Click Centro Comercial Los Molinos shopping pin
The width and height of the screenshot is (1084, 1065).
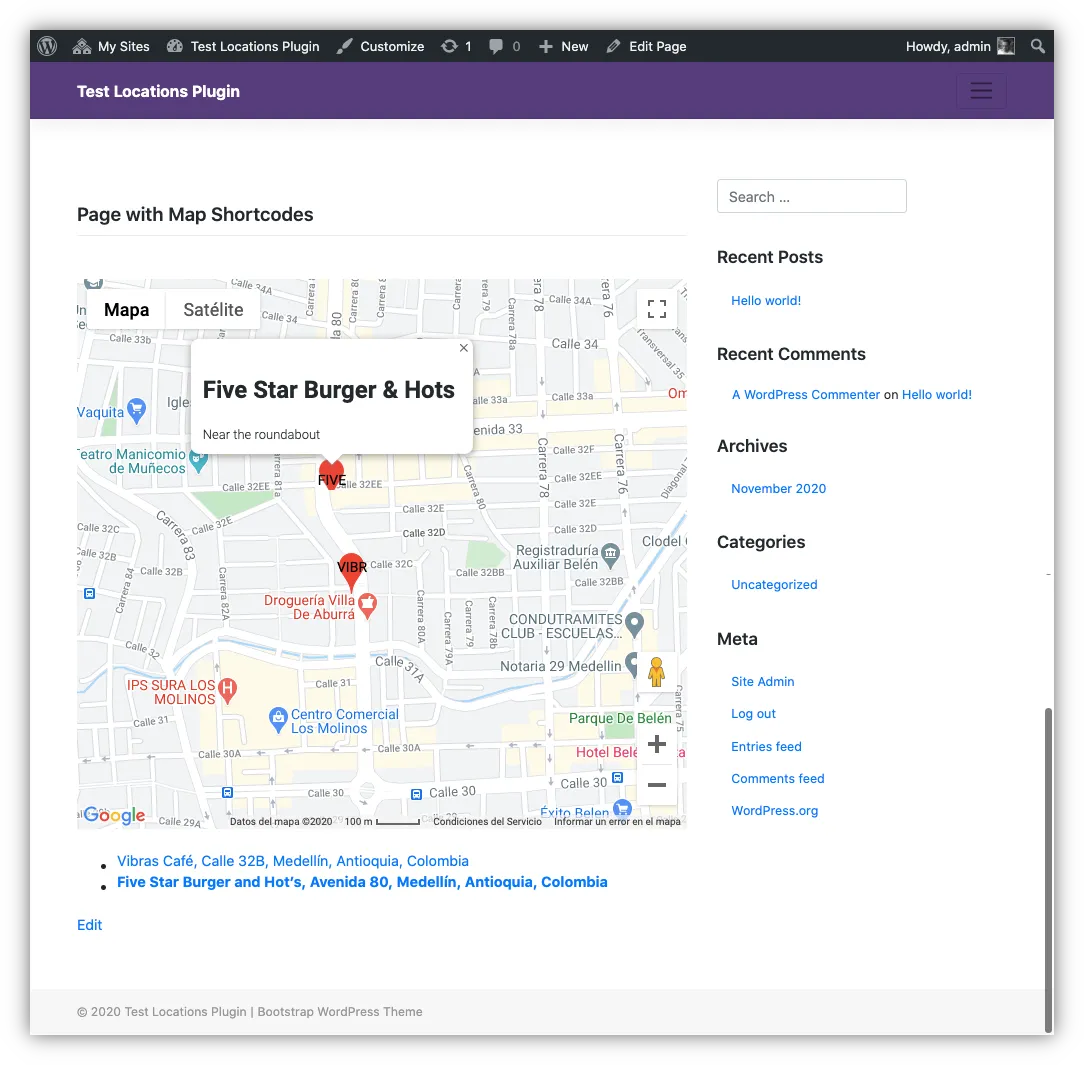click(x=278, y=719)
